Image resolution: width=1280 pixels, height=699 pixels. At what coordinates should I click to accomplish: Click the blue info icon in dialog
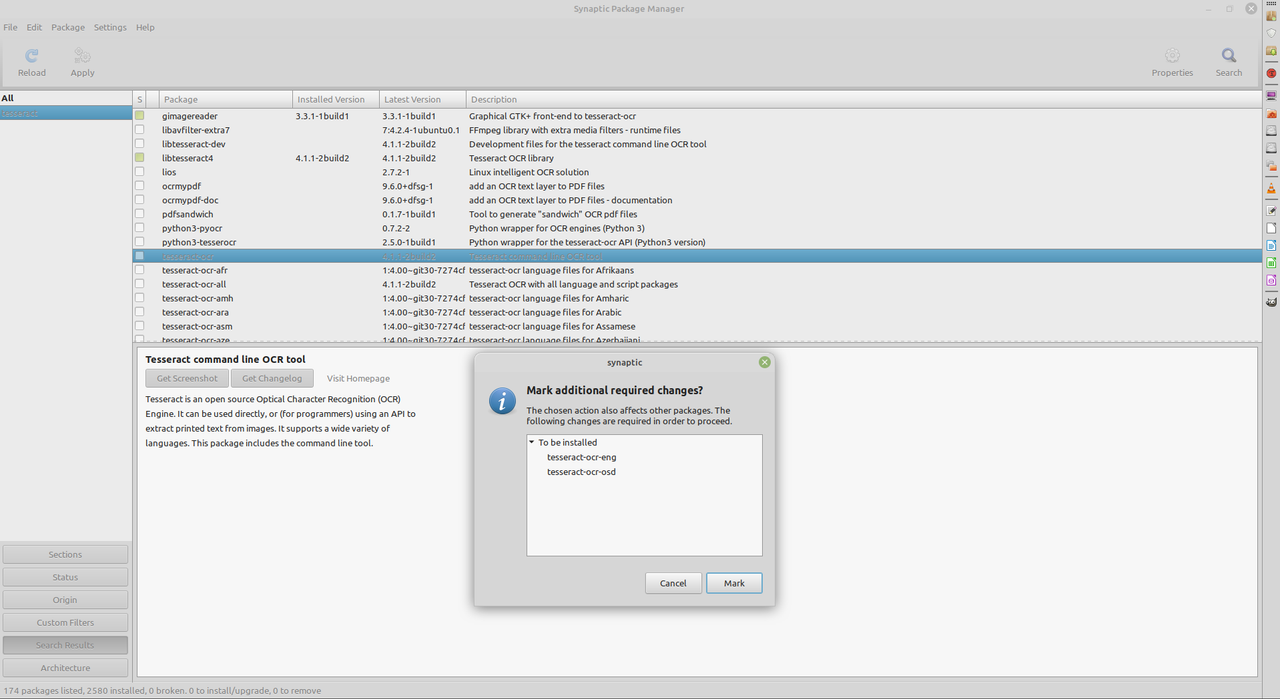click(502, 401)
